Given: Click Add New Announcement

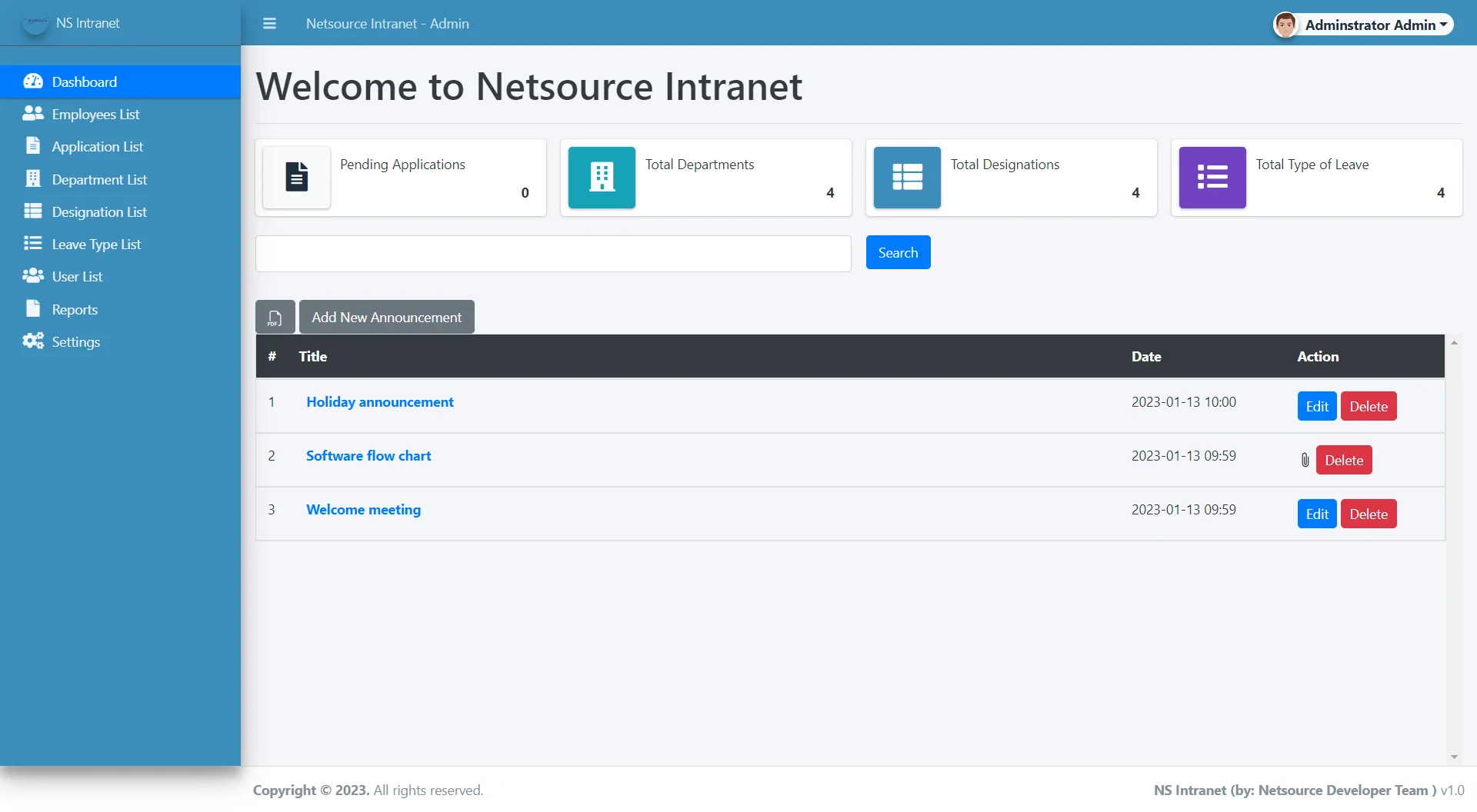Looking at the screenshot, I should click(386, 316).
